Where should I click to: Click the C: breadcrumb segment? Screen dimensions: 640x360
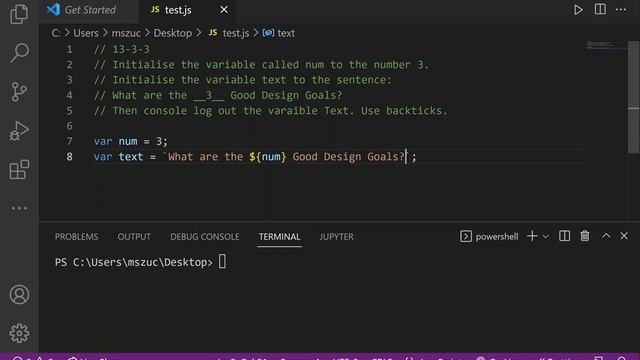(x=56, y=33)
